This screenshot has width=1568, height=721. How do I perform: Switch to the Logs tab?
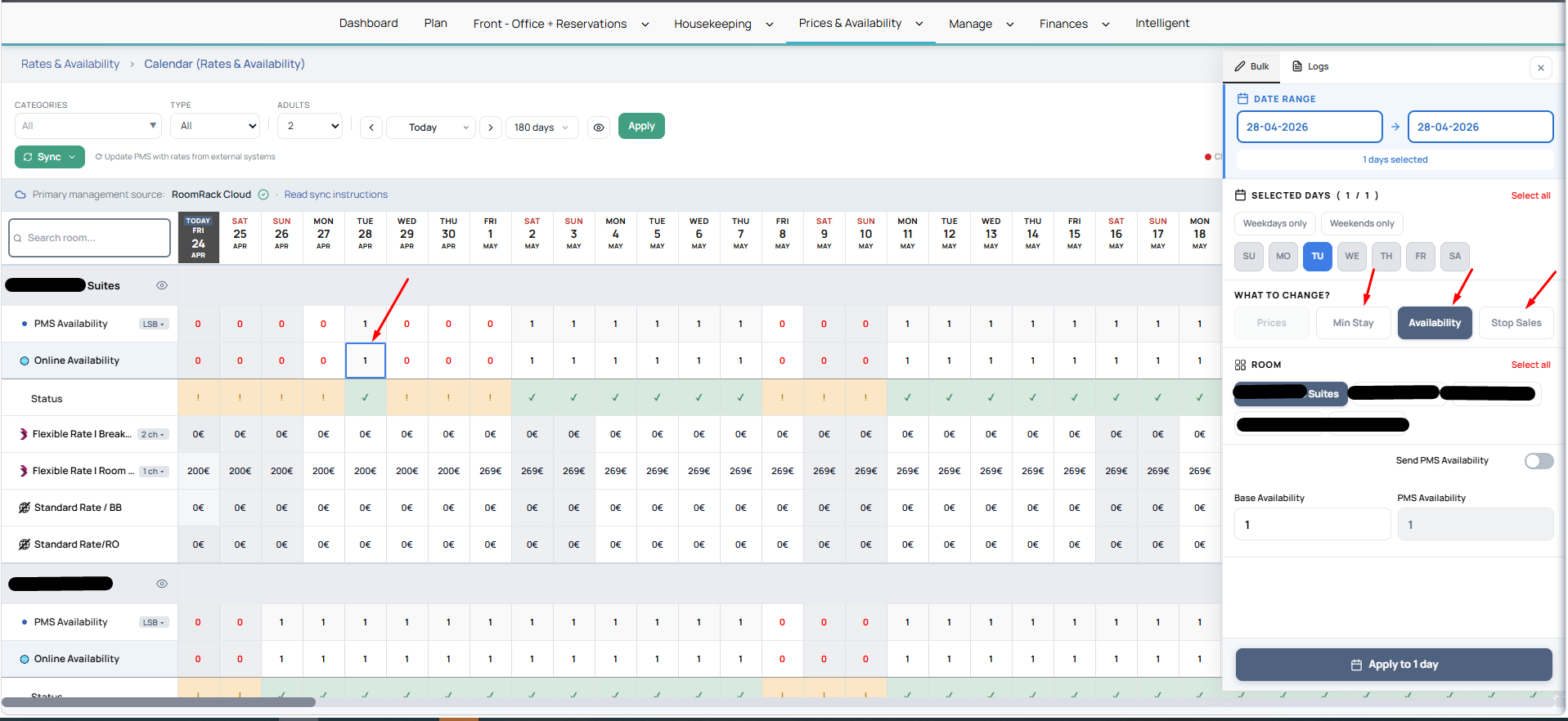(1310, 66)
